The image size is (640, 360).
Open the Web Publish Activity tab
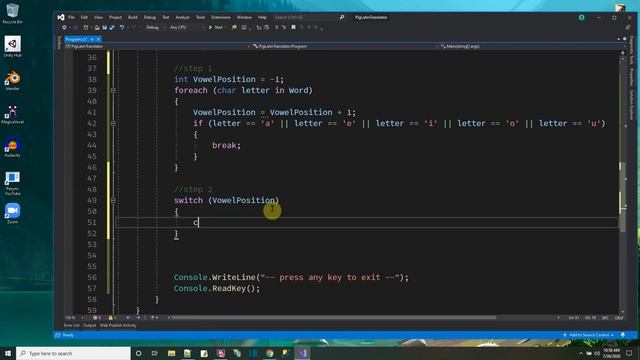coord(118,325)
